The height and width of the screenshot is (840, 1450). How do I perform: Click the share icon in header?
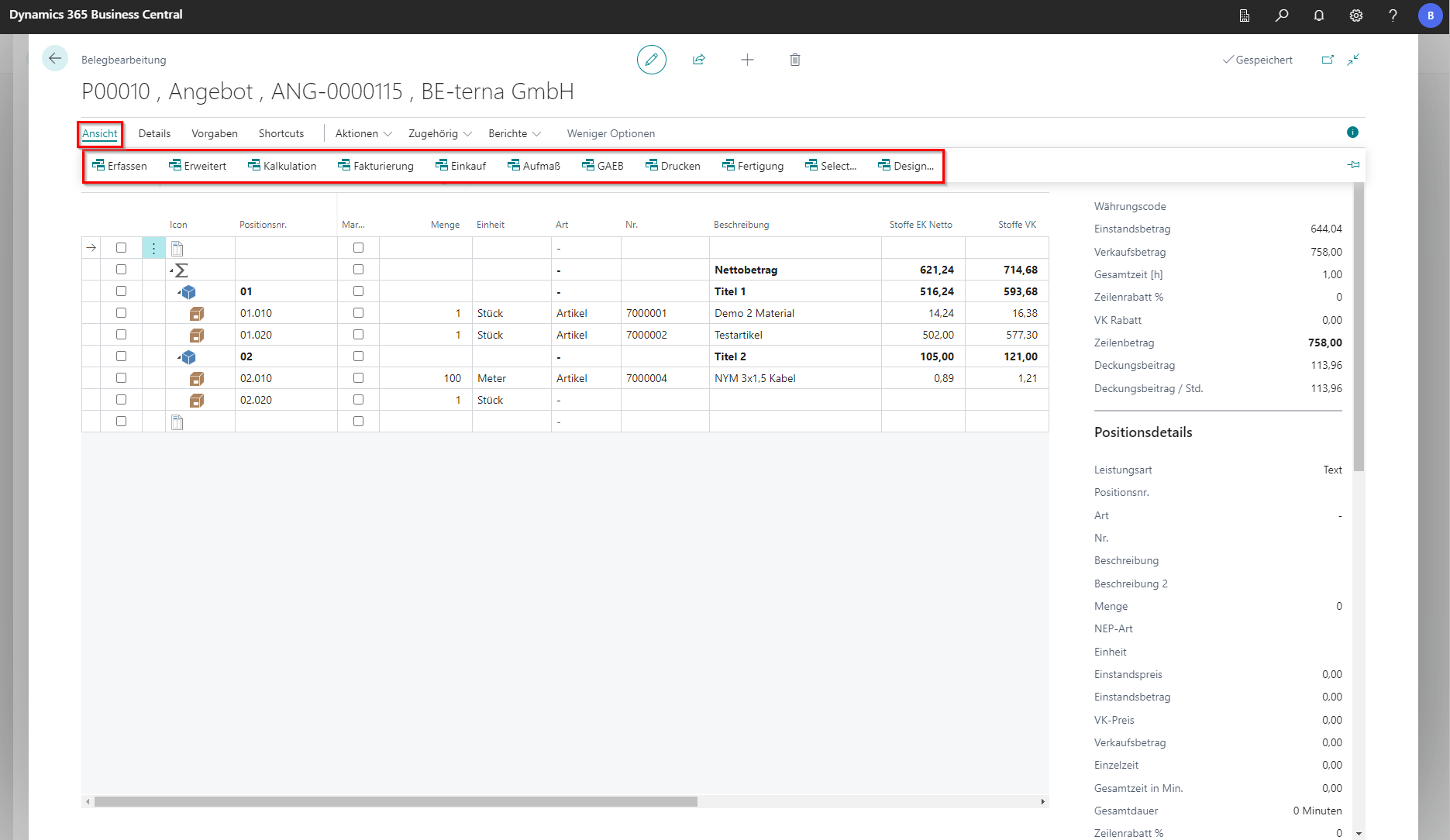coord(698,60)
